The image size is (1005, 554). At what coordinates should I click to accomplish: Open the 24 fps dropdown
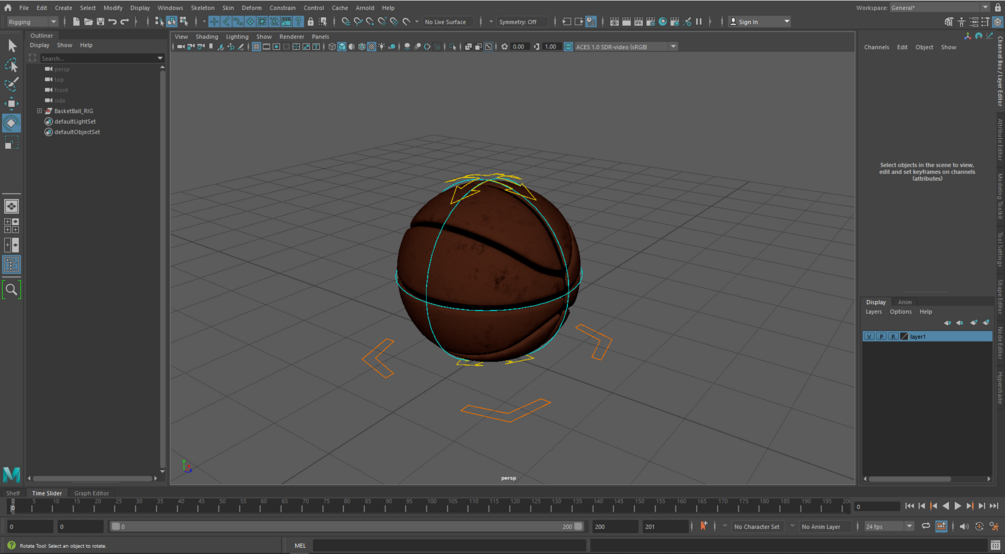pos(889,526)
